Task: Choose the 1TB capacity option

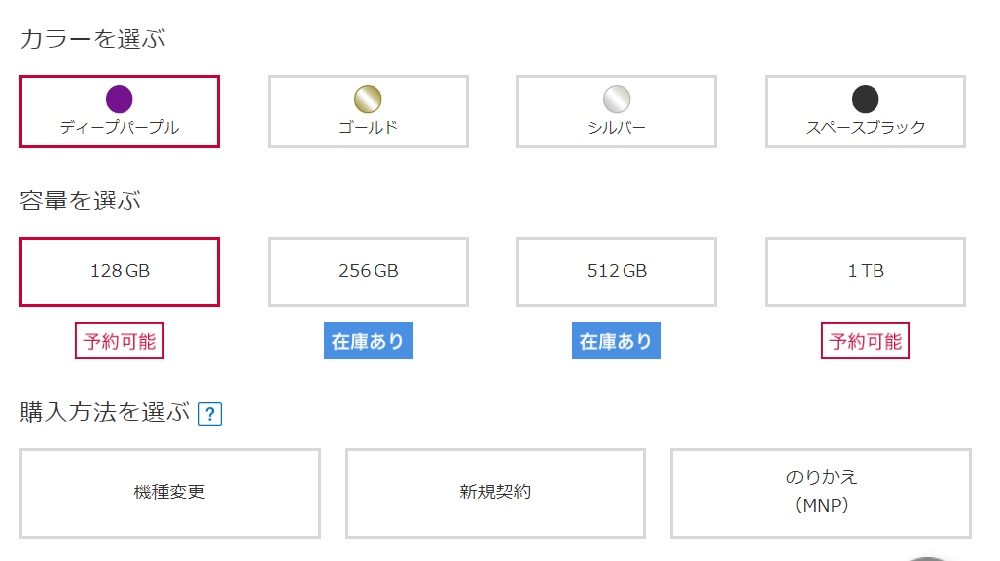Action: coord(865,272)
